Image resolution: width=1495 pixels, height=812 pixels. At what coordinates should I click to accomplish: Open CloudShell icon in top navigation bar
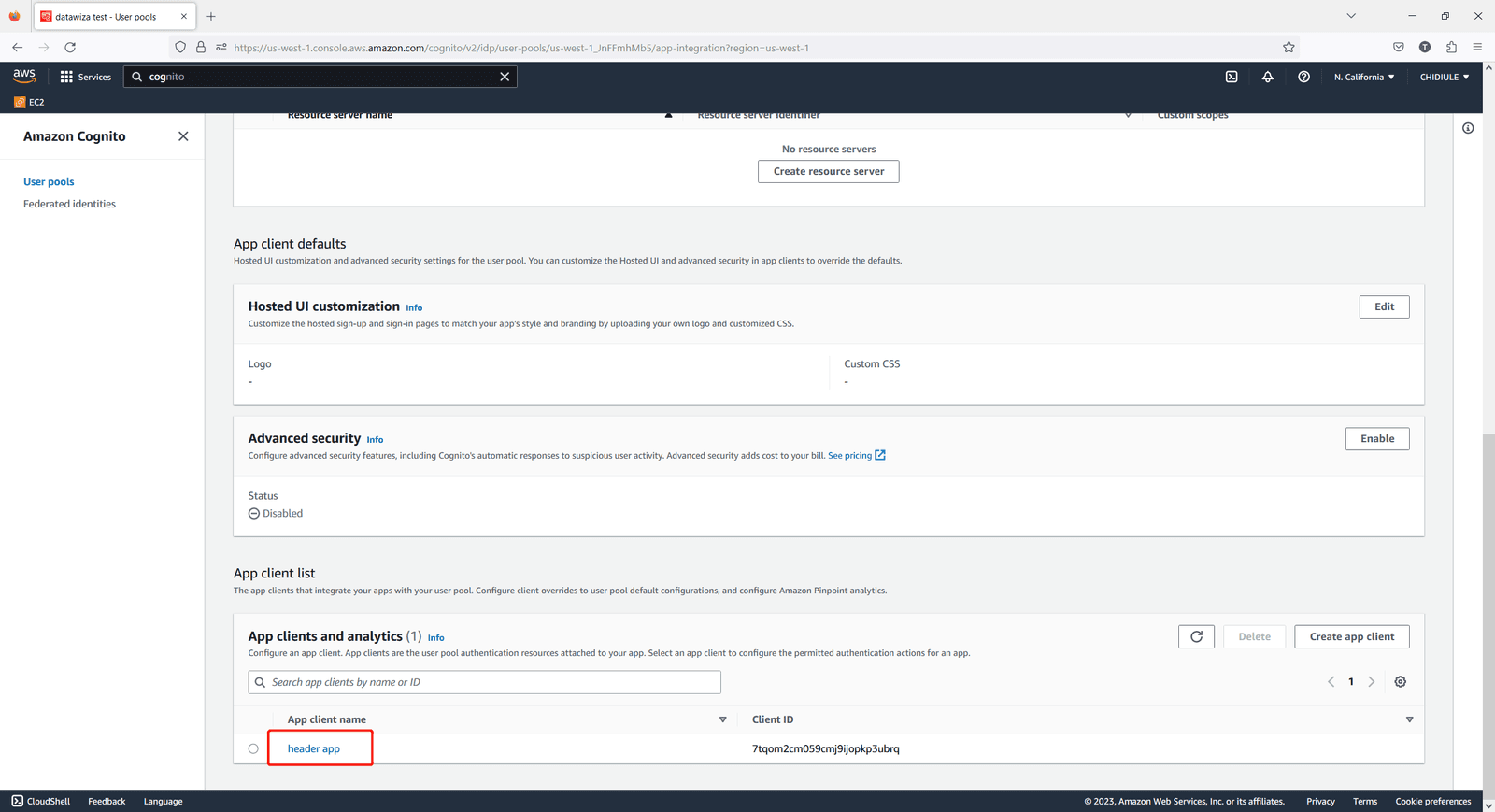(x=1232, y=77)
